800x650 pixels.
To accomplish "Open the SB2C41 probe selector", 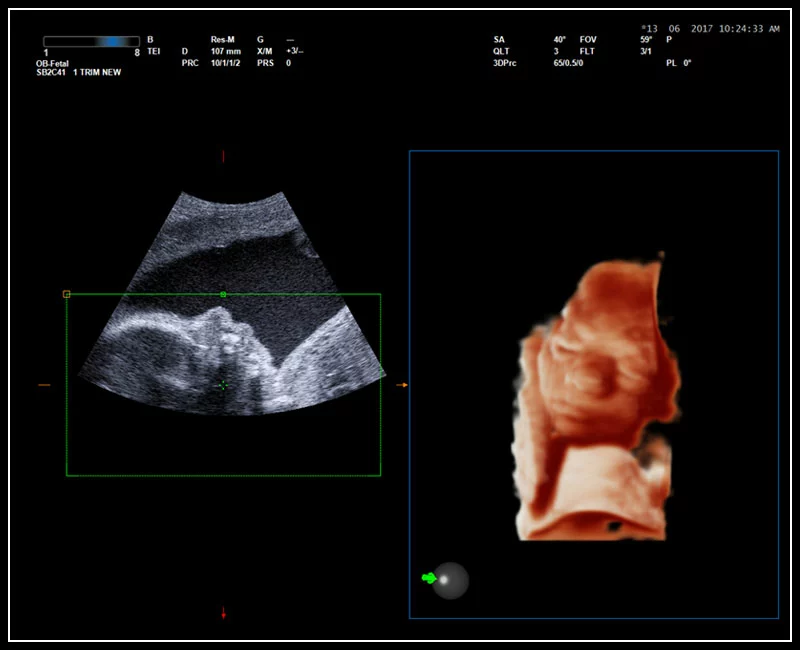I will [52, 73].
